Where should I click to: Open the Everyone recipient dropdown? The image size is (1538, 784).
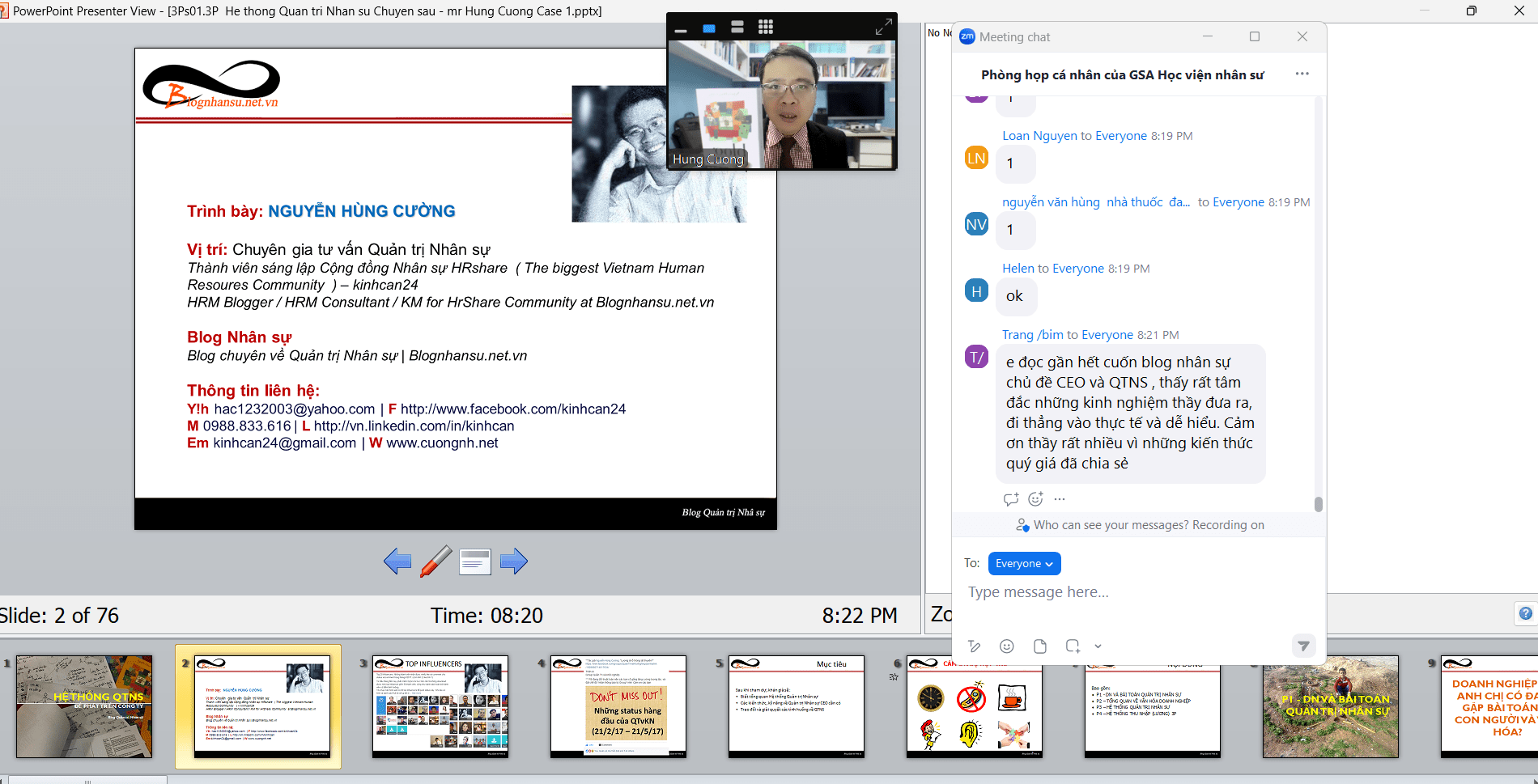tap(1024, 563)
